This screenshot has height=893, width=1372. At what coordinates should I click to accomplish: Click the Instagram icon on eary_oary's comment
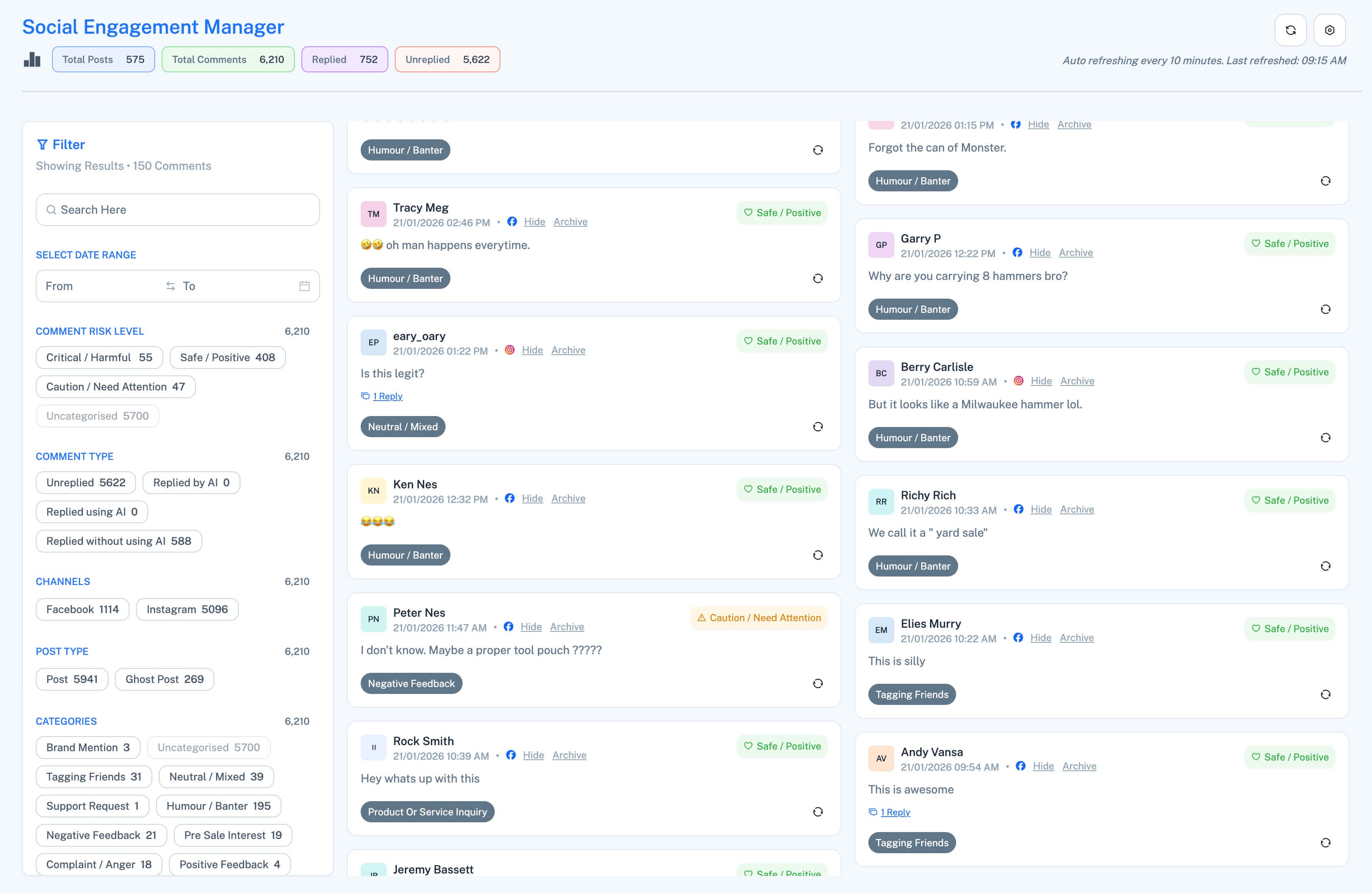(x=510, y=350)
